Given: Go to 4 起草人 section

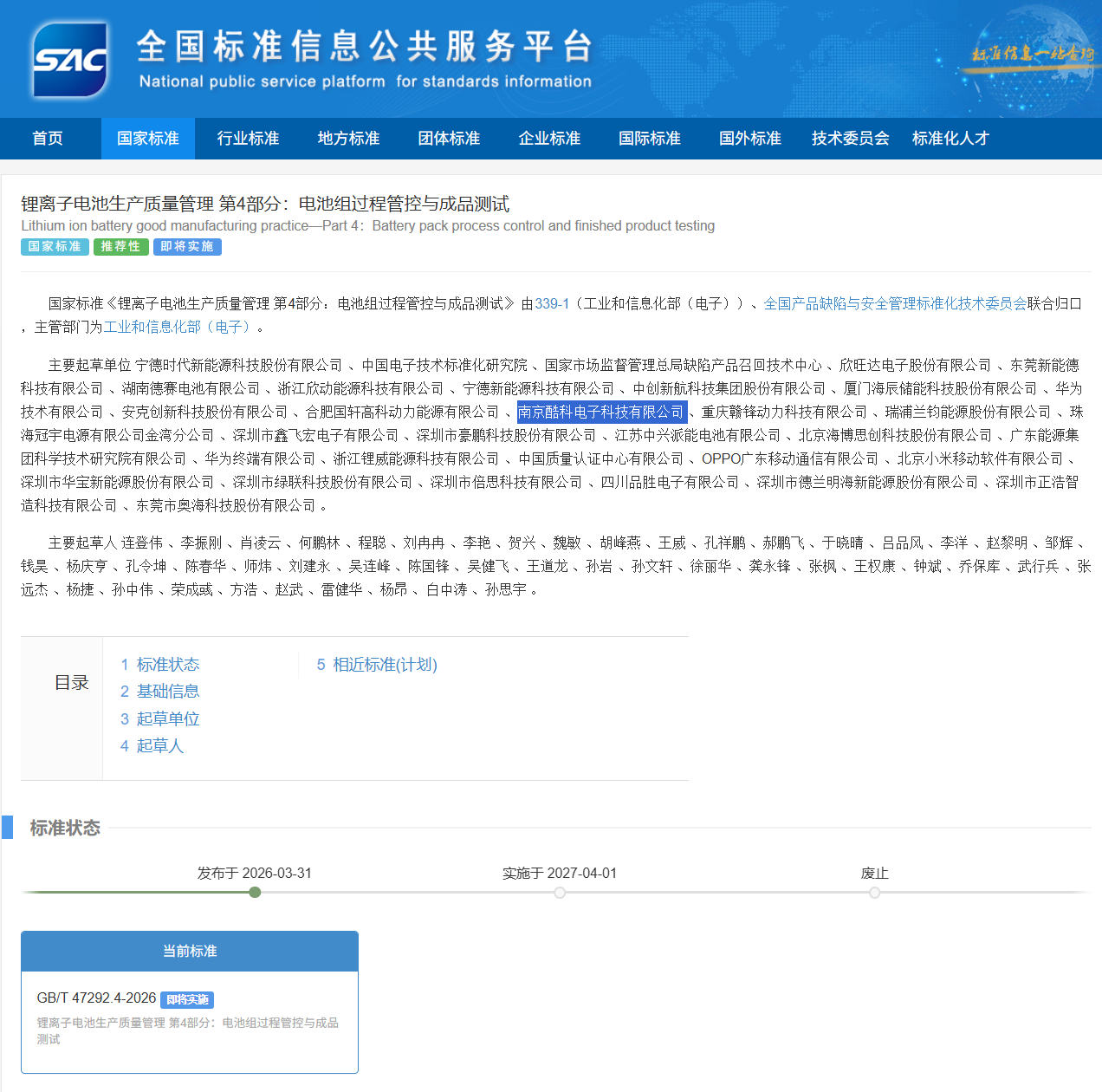Looking at the screenshot, I should pos(152,746).
